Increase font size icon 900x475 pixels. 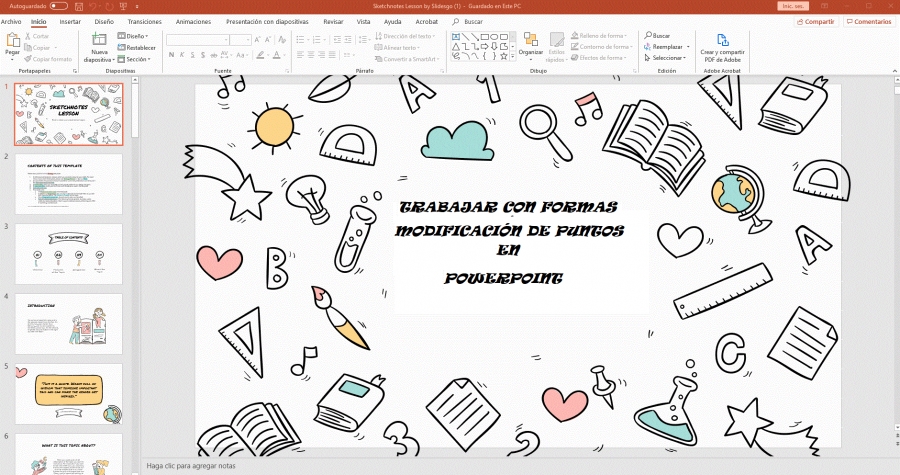pyautogui.click(x=257, y=40)
